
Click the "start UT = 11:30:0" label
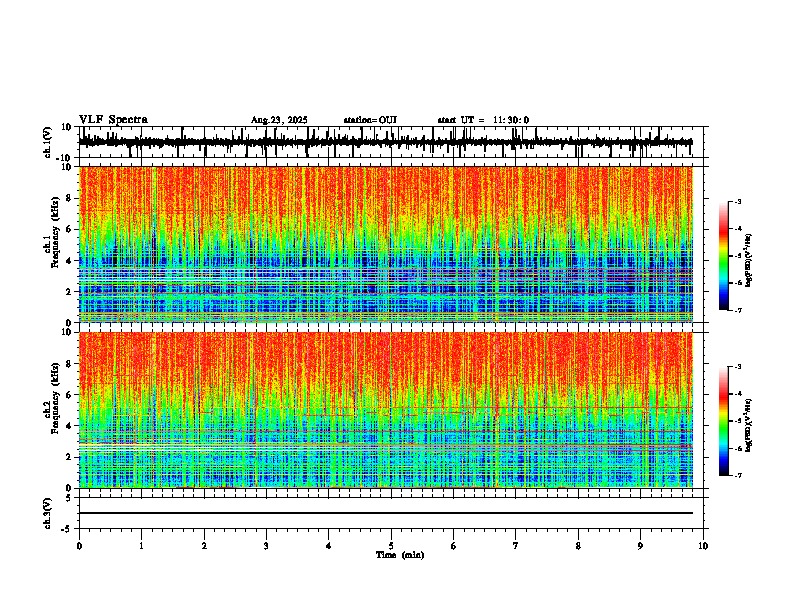click(483, 120)
